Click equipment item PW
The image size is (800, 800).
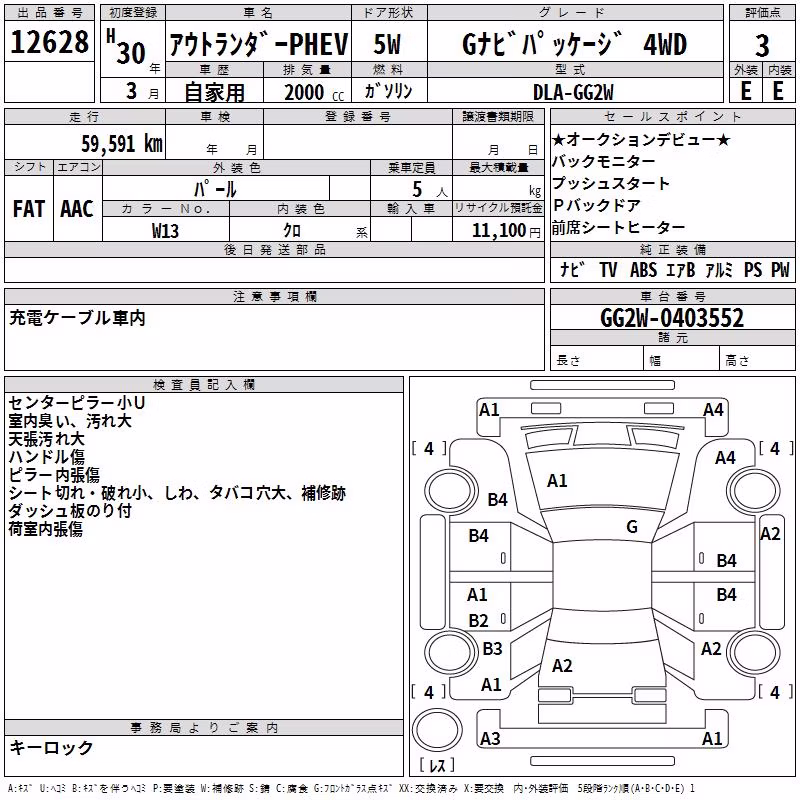780,269
